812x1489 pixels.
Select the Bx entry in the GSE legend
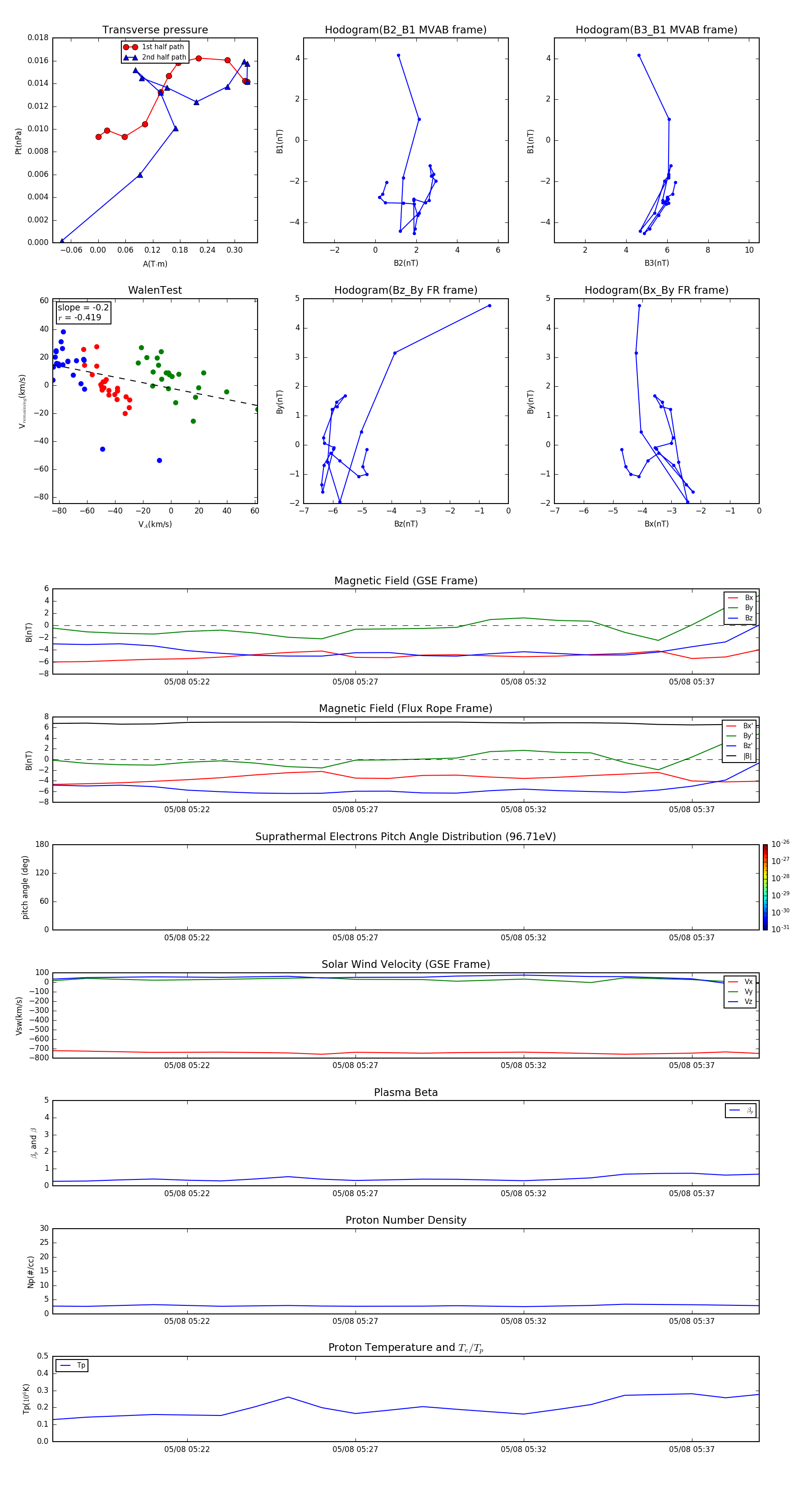pos(740,598)
